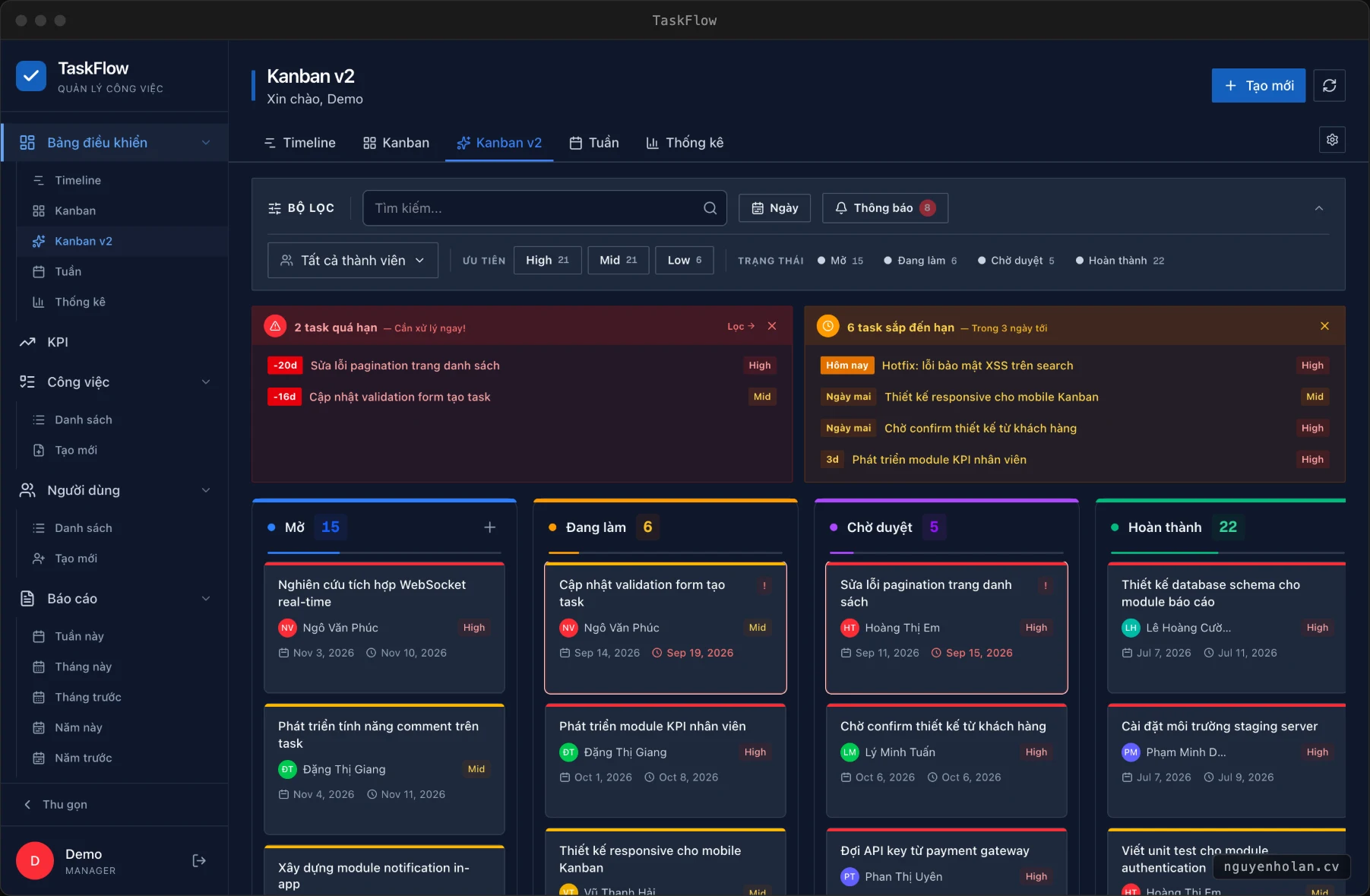Switch to the Kanban tab
This screenshot has height=896, width=1370.
pyautogui.click(x=396, y=143)
